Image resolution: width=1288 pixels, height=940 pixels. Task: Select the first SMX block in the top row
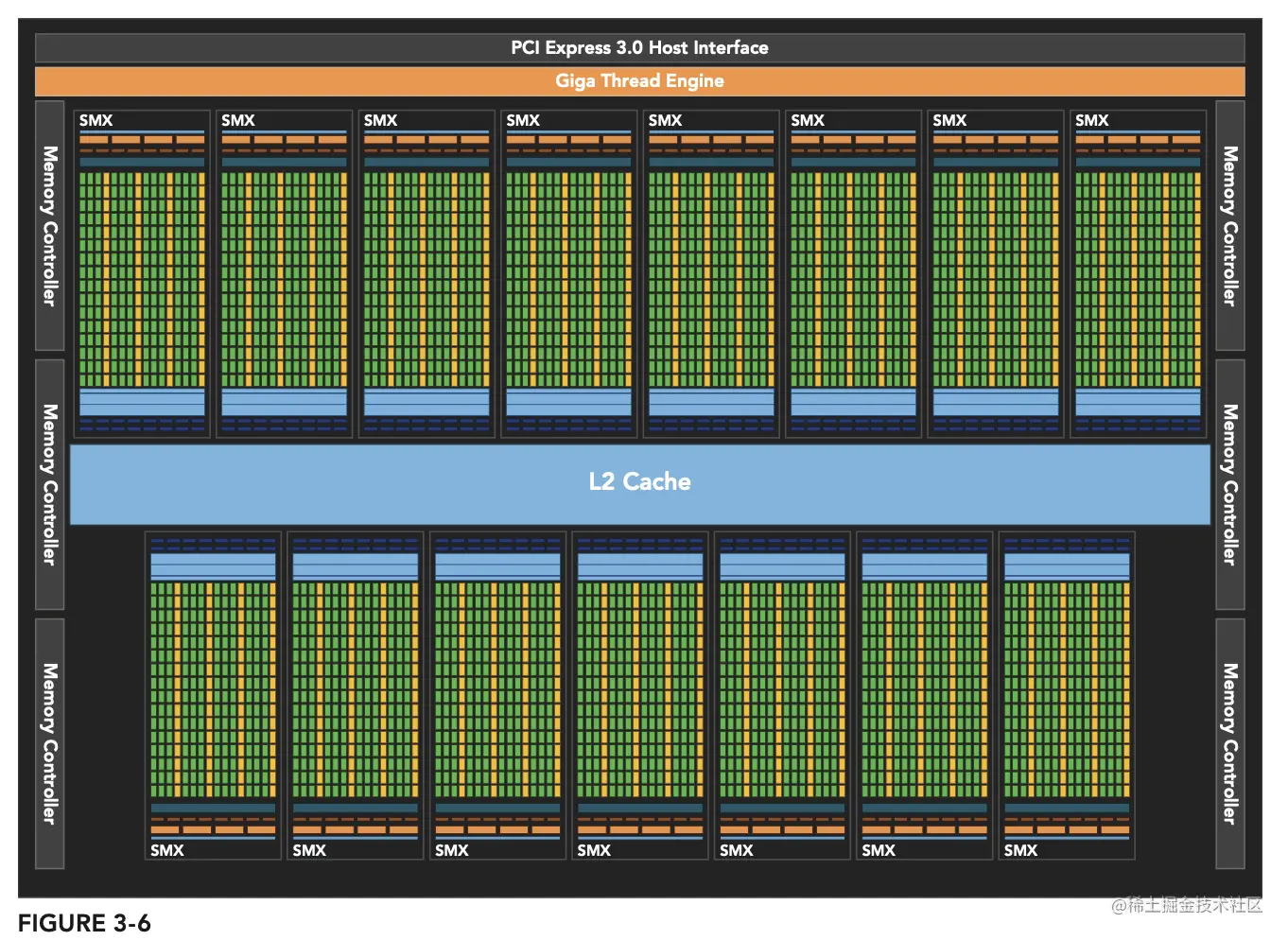[140, 274]
